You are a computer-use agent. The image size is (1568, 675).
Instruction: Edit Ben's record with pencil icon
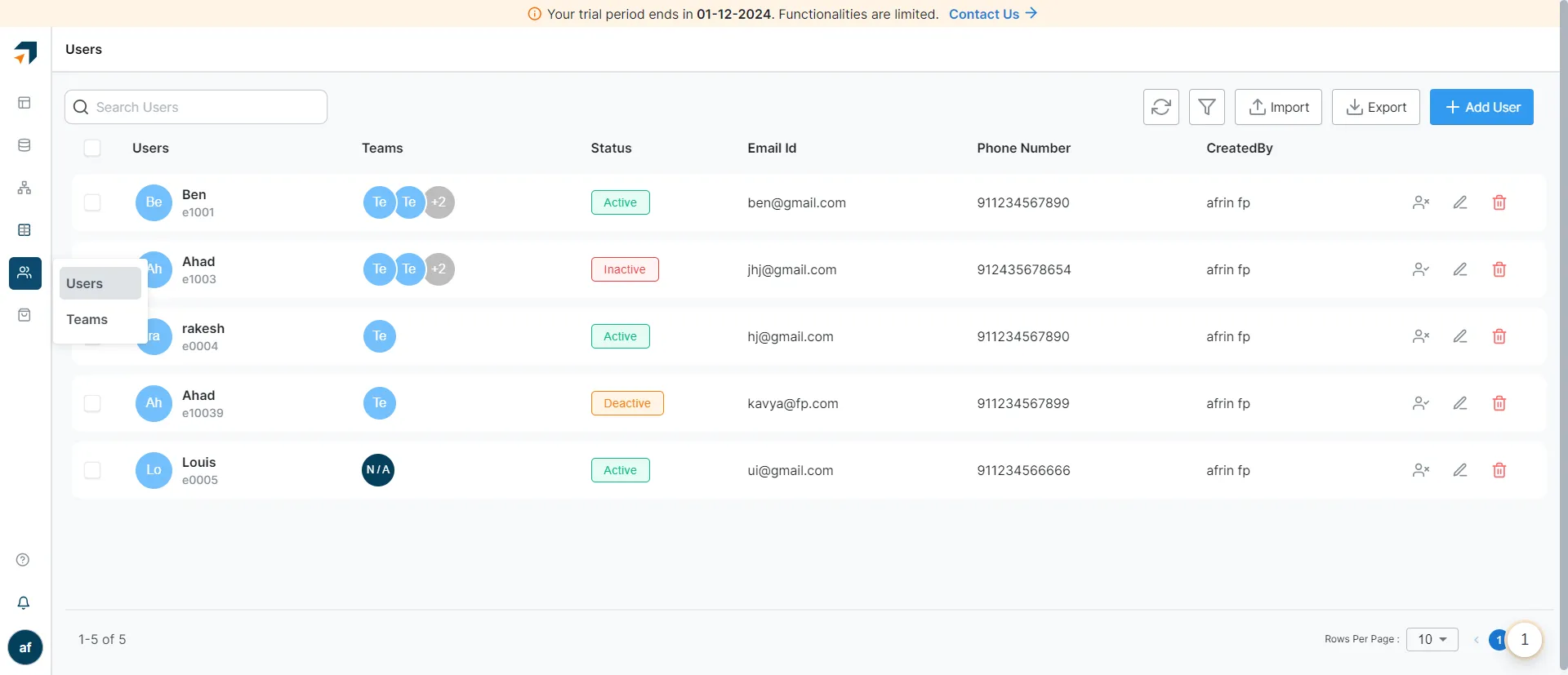1459,202
